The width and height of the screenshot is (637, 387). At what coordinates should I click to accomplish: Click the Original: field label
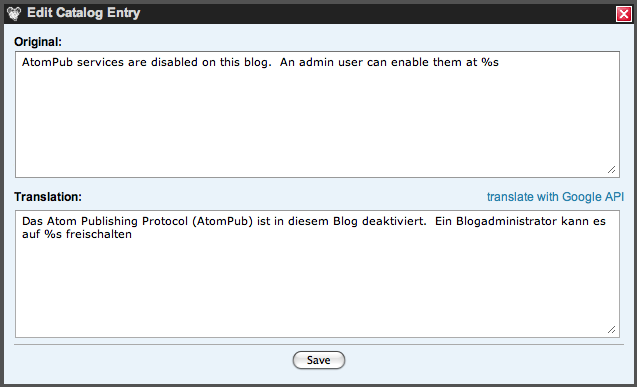(x=38, y=42)
